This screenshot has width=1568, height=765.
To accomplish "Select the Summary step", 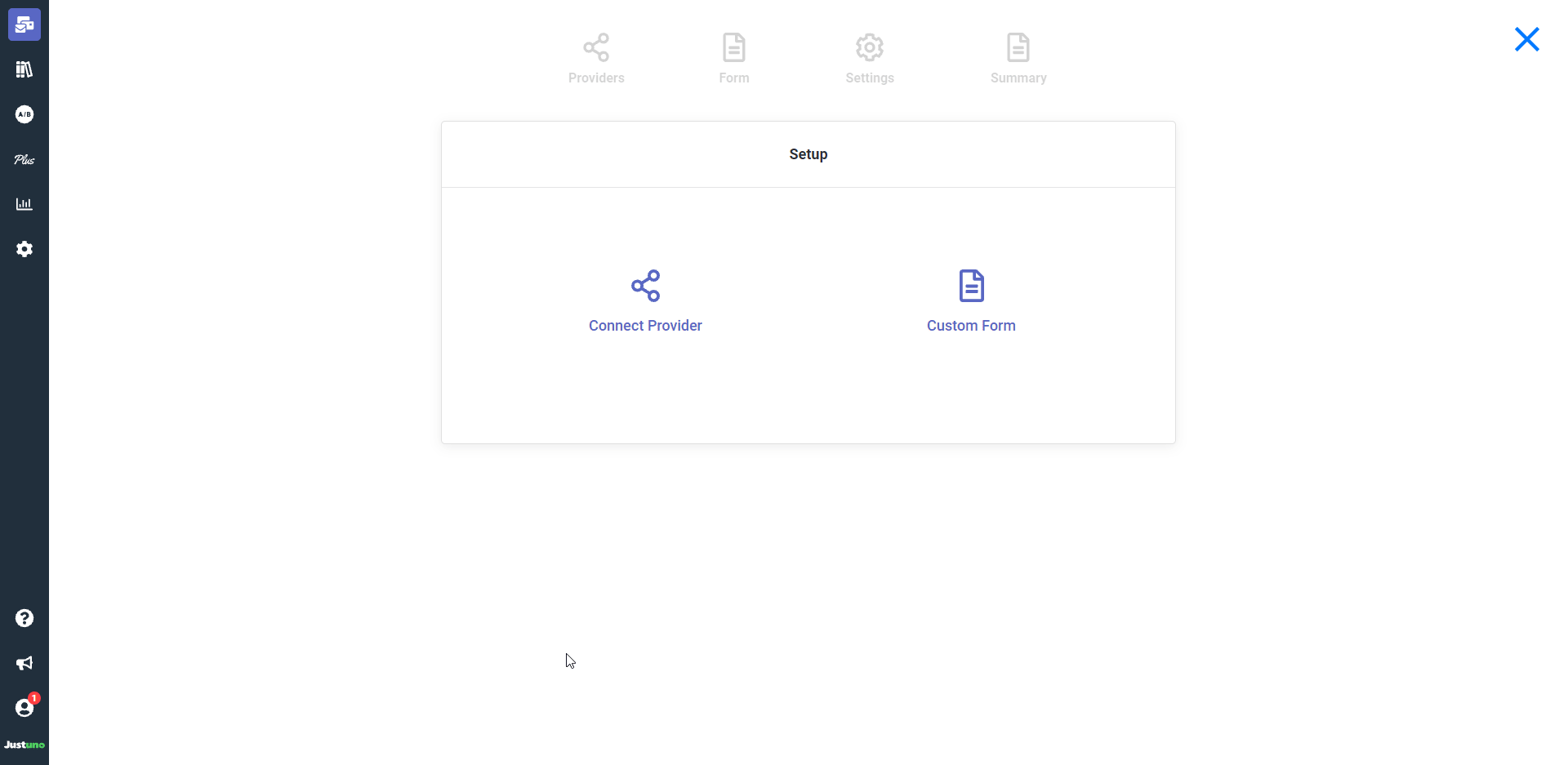I will pyautogui.click(x=1018, y=59).
